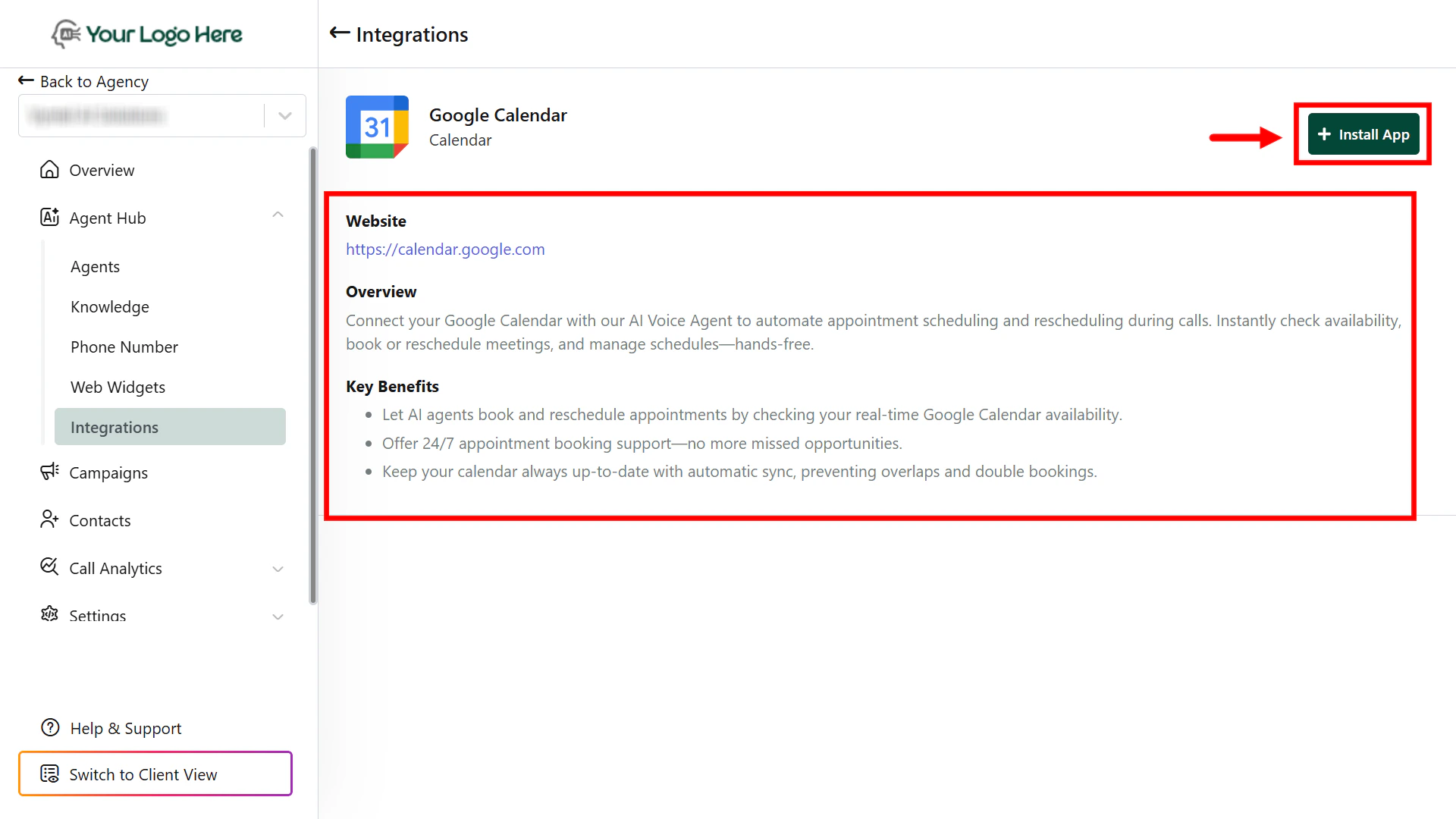1456x819 pixels.
Task: Click the Settings gear icon
Action: [x=49, y=614]
